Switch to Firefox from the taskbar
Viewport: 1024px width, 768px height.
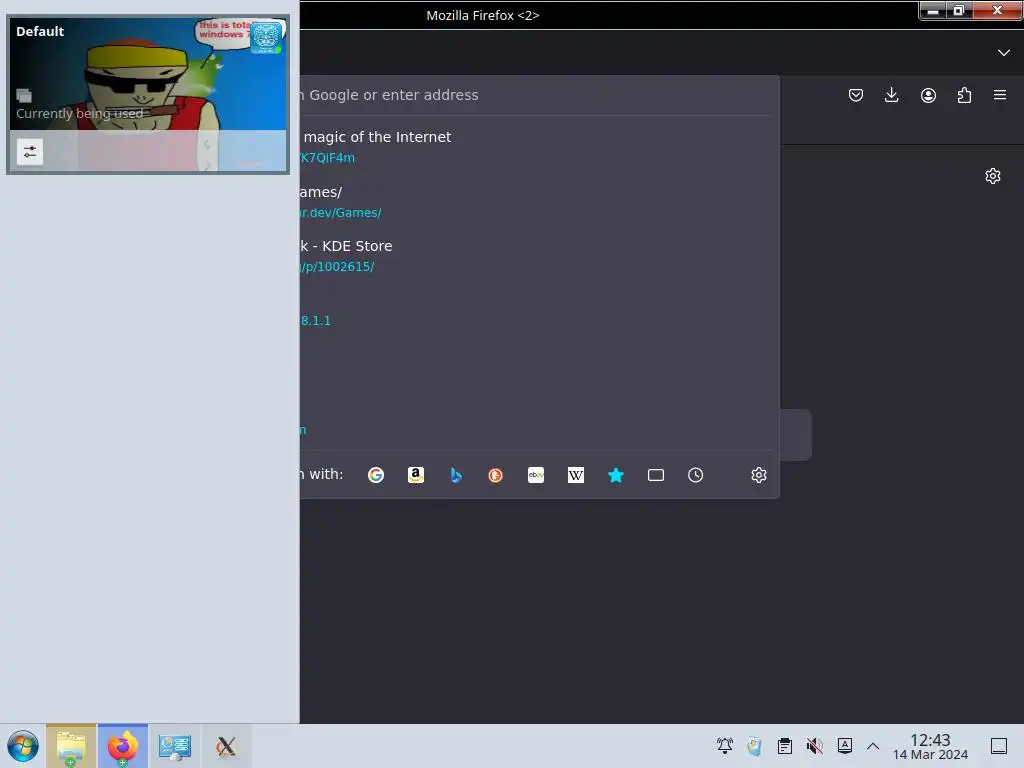(x=123, y=746)
